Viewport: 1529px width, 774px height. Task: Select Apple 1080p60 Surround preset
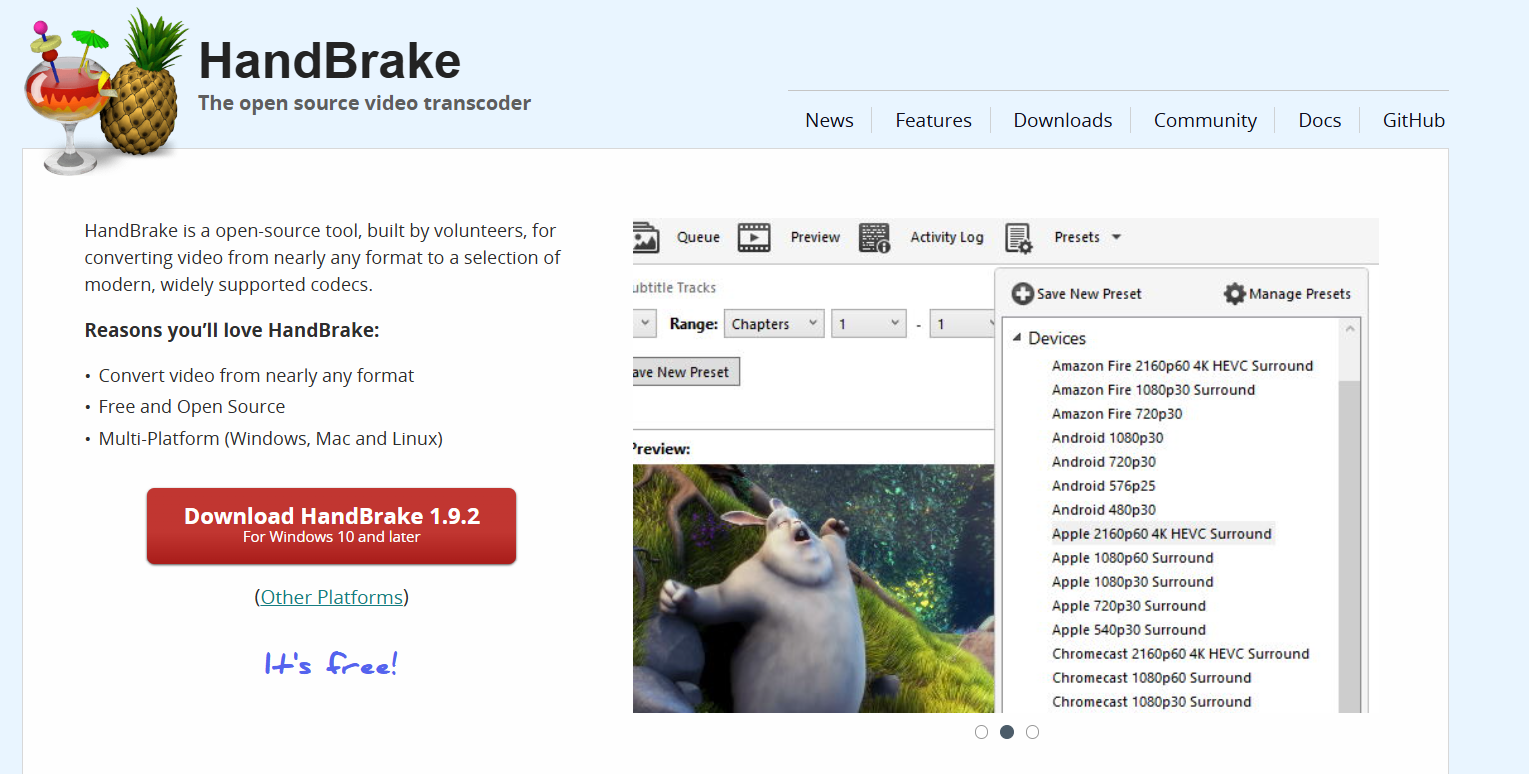pos(1132,558)
